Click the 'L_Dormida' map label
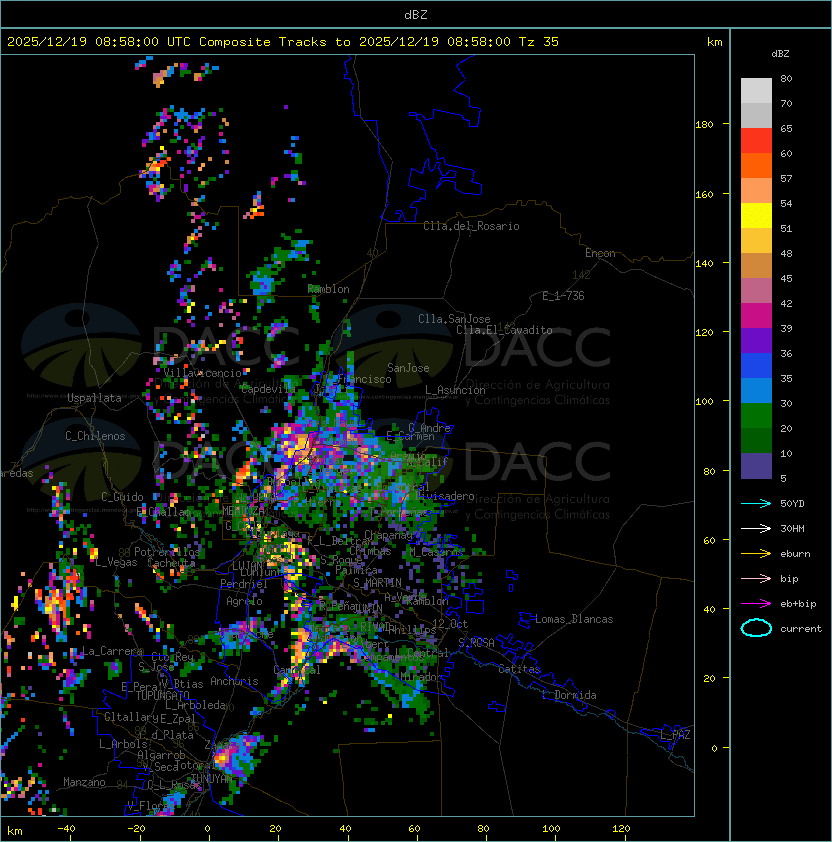This screenshot has width=832, height=842. click(569, 695)
